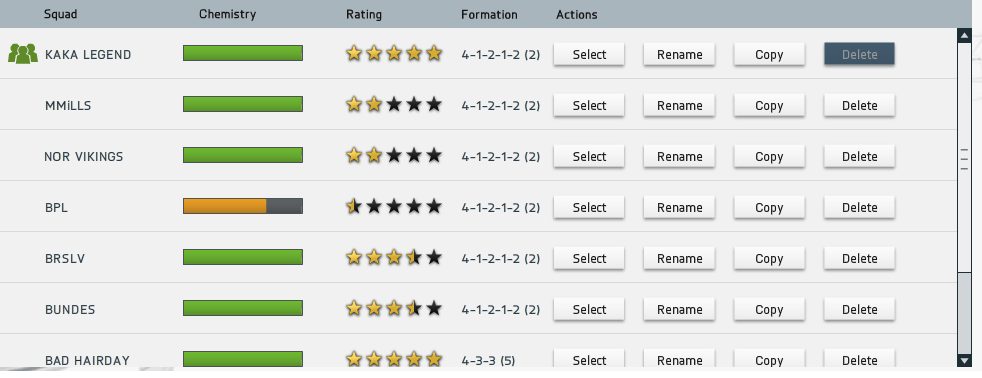Click the five-star rating of KAKA LEGEND
The width and height of the screenshot is (982, 378).
pos(394,54)
